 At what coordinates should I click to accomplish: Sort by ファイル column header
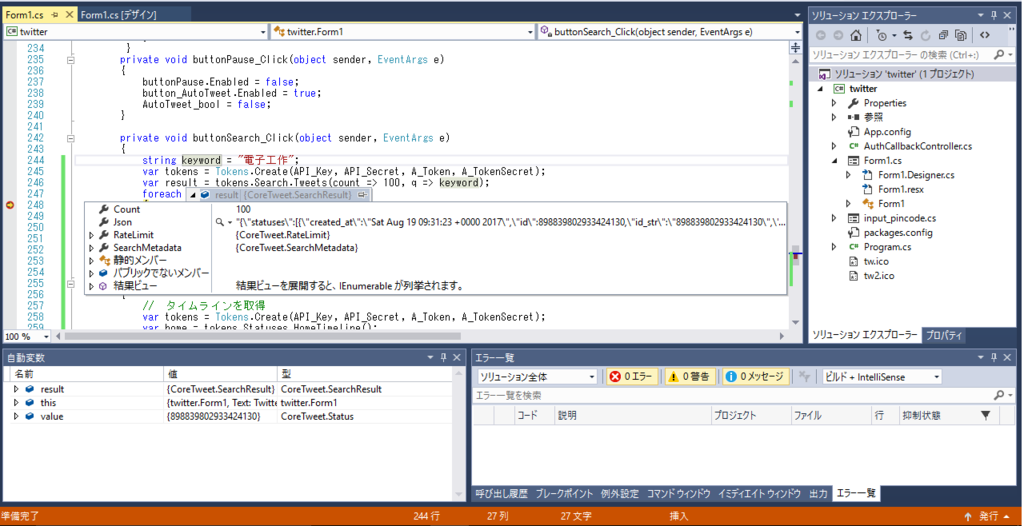tap(829, 415)
